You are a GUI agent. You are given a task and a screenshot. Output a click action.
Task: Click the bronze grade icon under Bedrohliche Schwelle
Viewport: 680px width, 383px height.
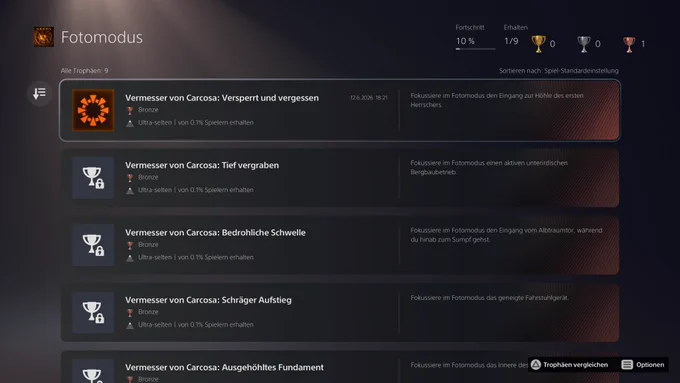coord(130,246)
